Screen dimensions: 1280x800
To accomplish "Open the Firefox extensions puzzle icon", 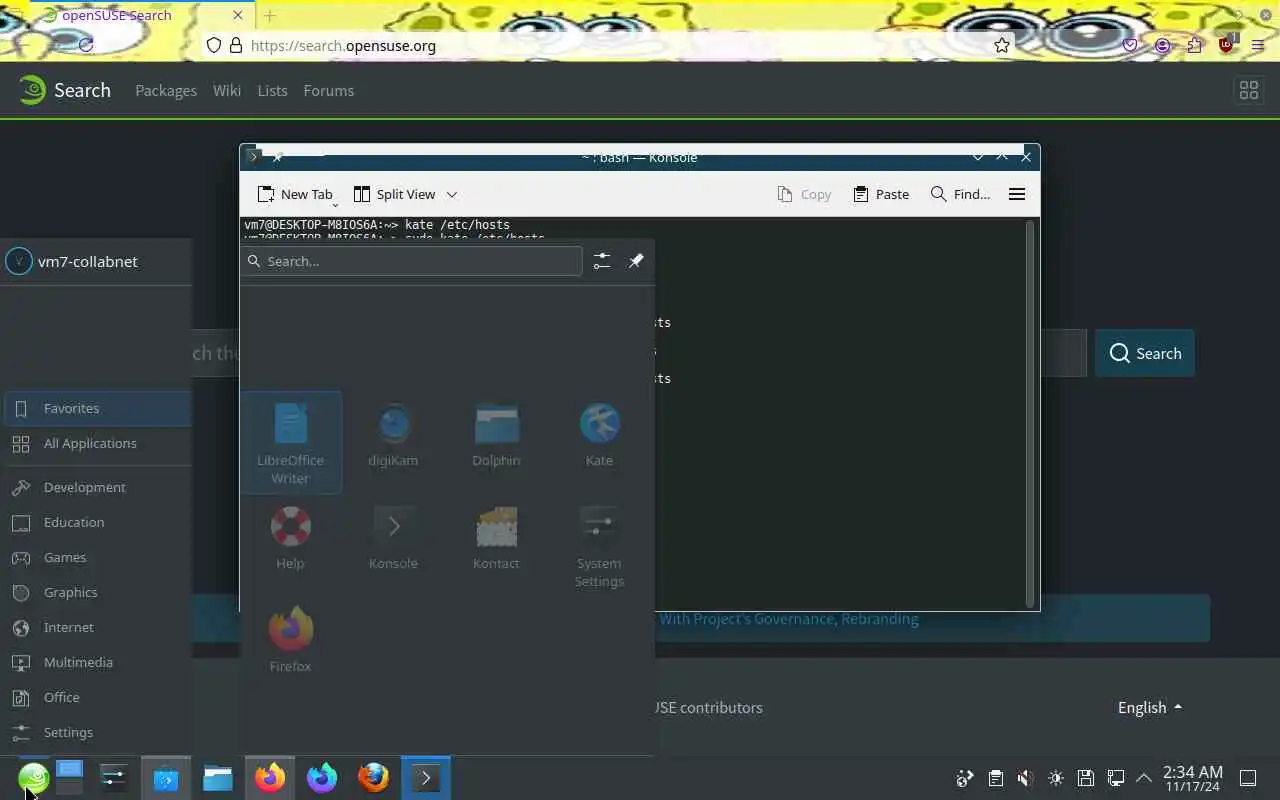I will 1194,45.
